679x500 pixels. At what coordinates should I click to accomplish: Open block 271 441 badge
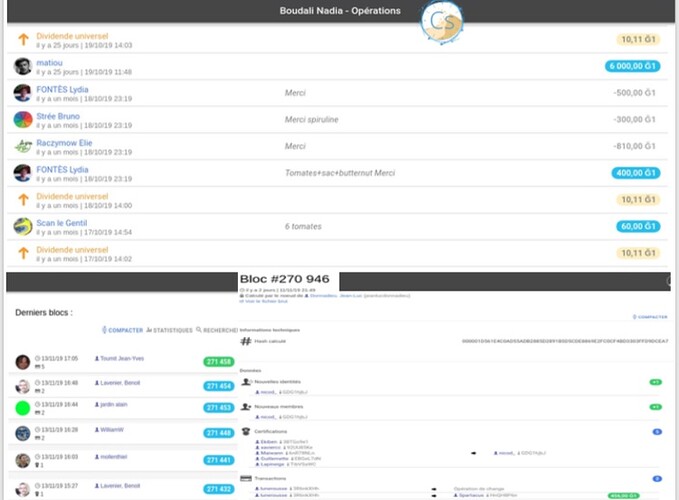tap(219, 460)
